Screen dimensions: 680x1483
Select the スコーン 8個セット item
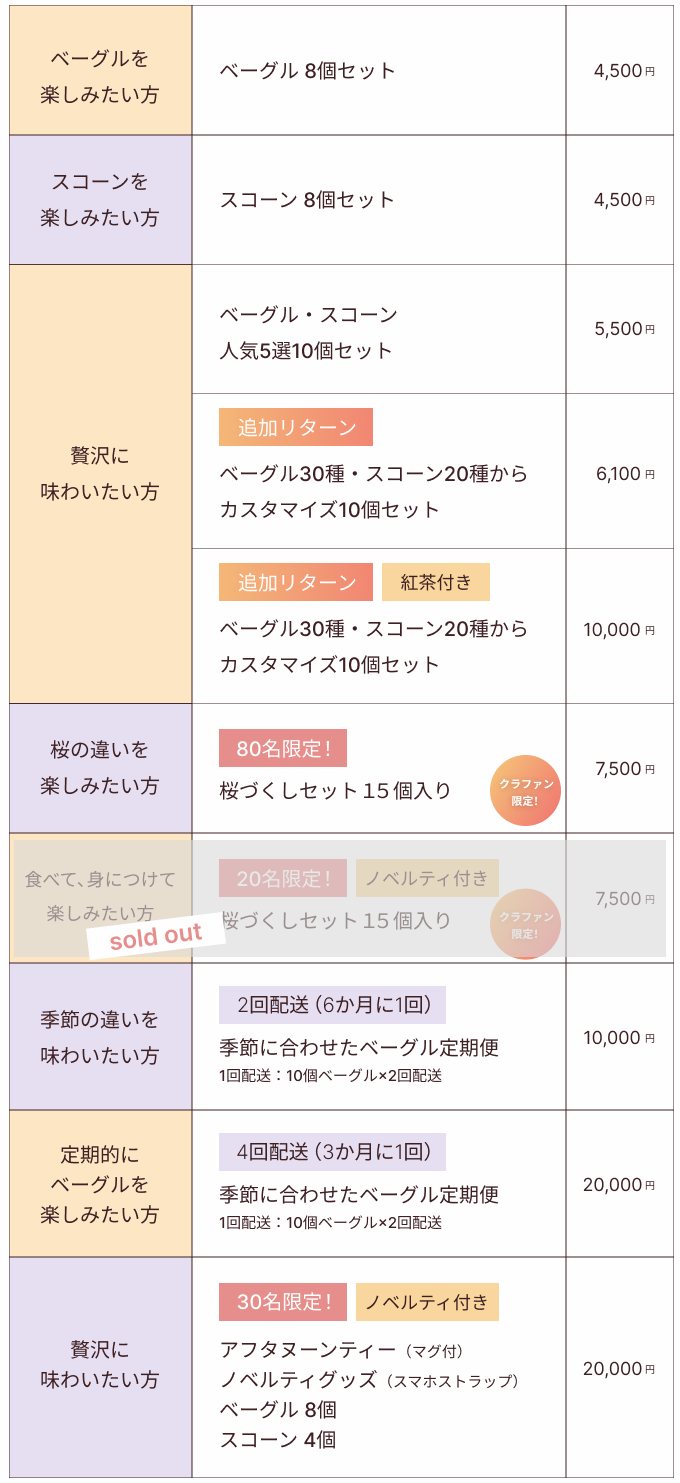[x=308, y=200]
